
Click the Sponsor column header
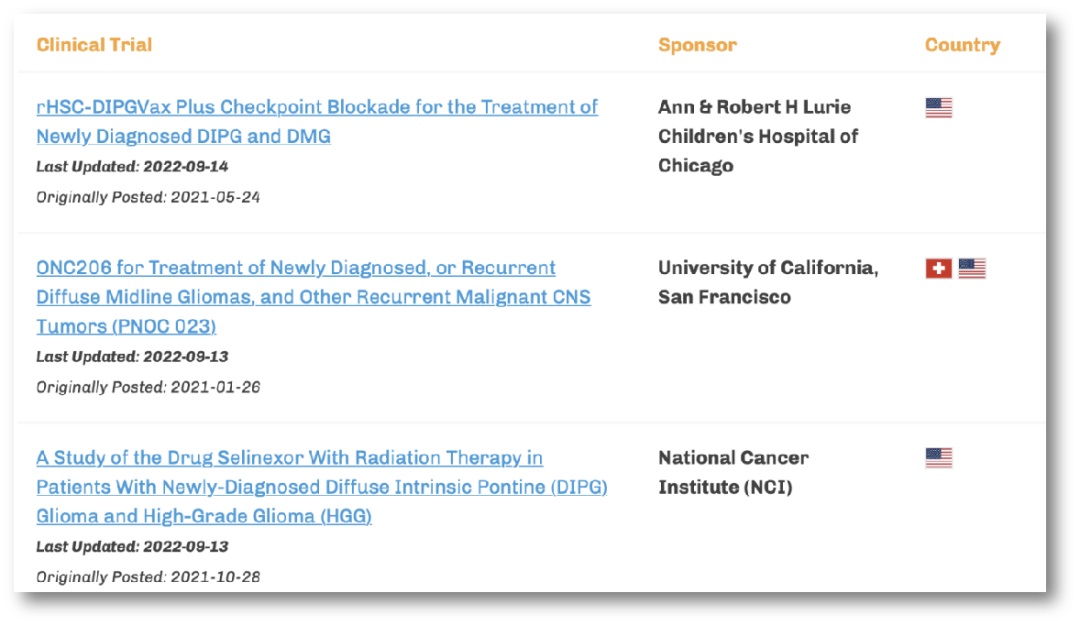697,45
